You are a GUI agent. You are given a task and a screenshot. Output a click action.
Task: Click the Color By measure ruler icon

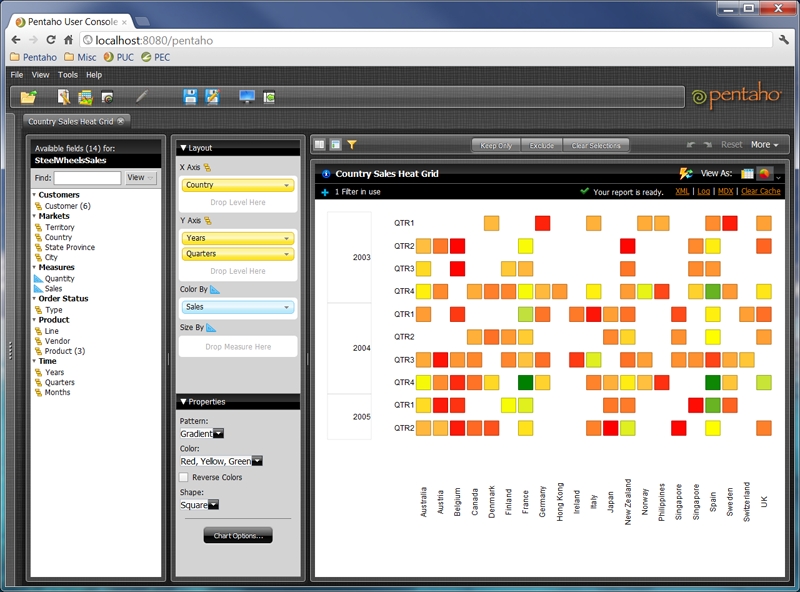tap(215, 289)
